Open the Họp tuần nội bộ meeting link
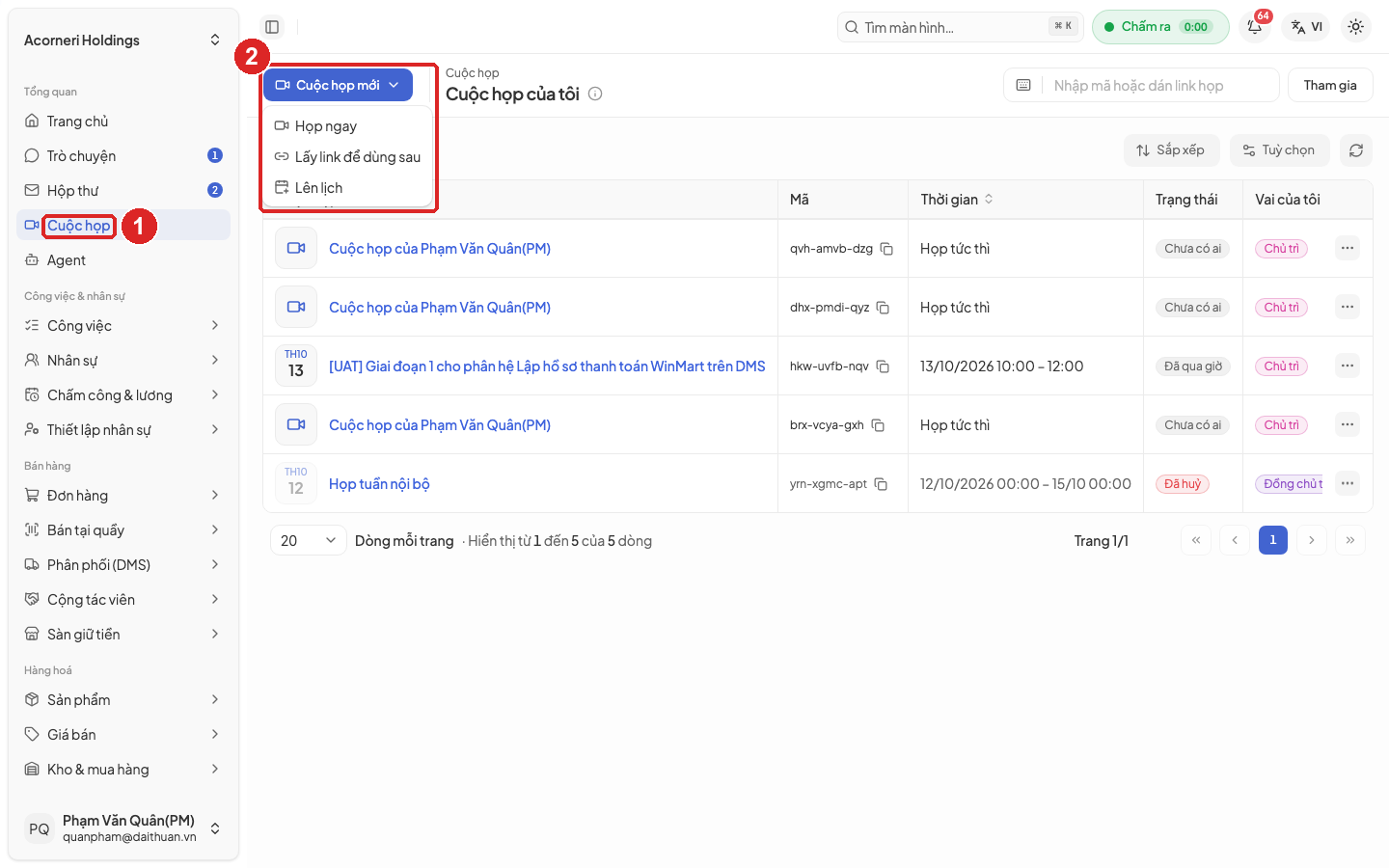Screen dimensions: 1389x868 pyautogui.click(x=379, y=484)
